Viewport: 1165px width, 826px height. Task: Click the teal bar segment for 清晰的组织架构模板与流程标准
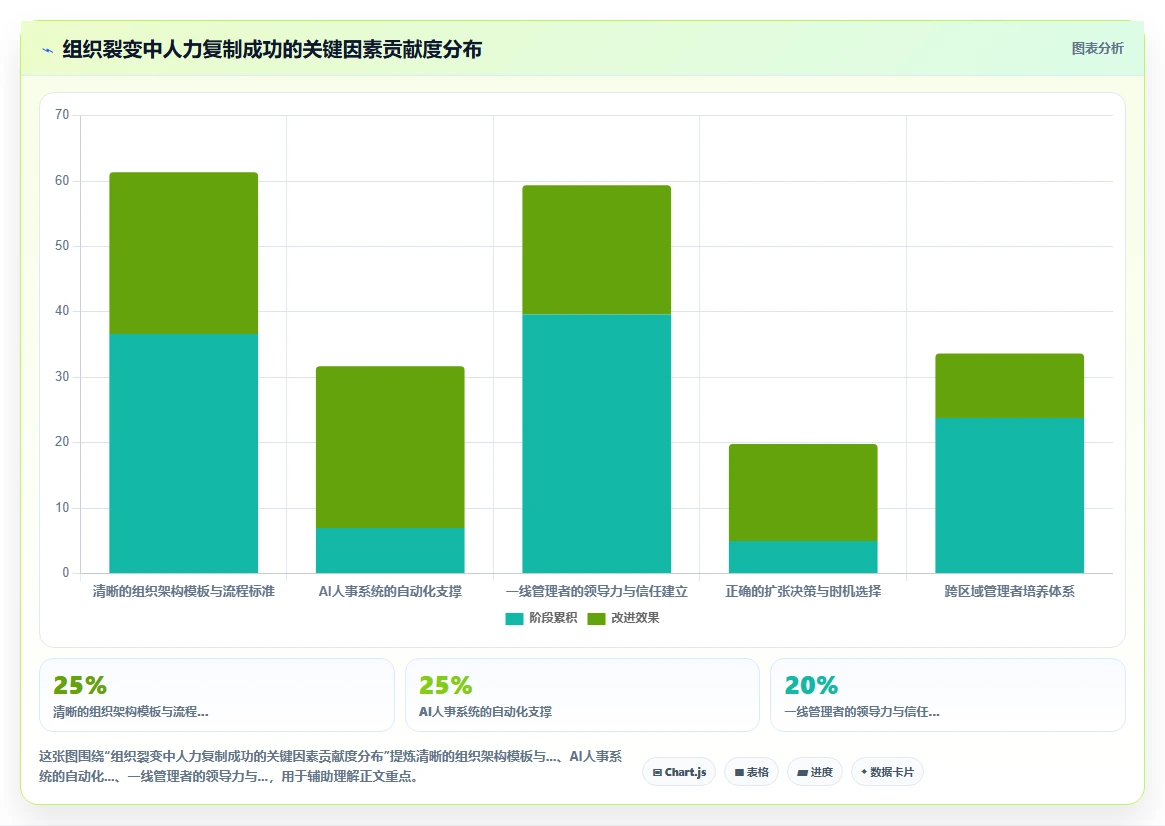(184, 453)
